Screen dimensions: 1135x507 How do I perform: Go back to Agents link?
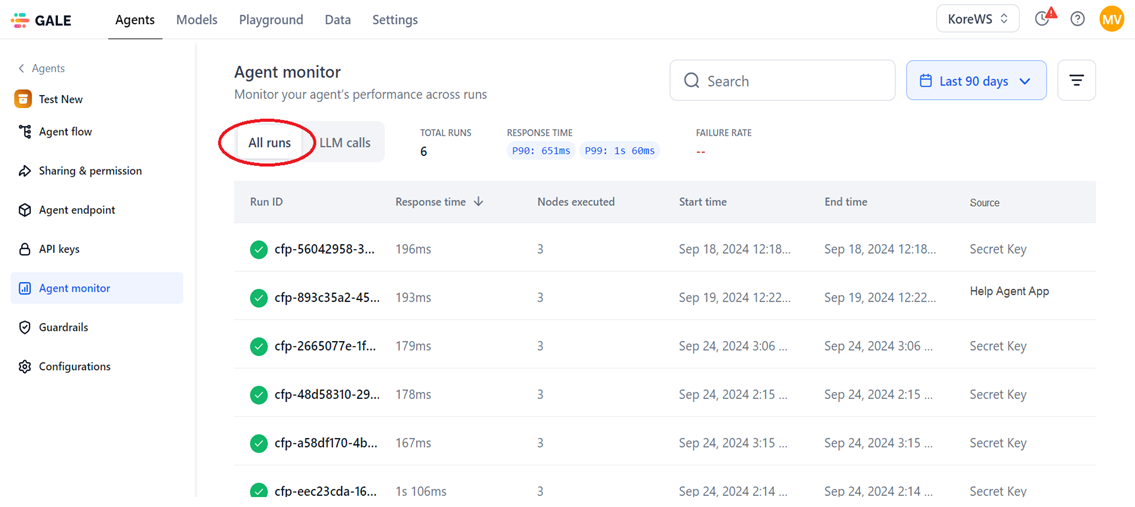pos(42,68)
